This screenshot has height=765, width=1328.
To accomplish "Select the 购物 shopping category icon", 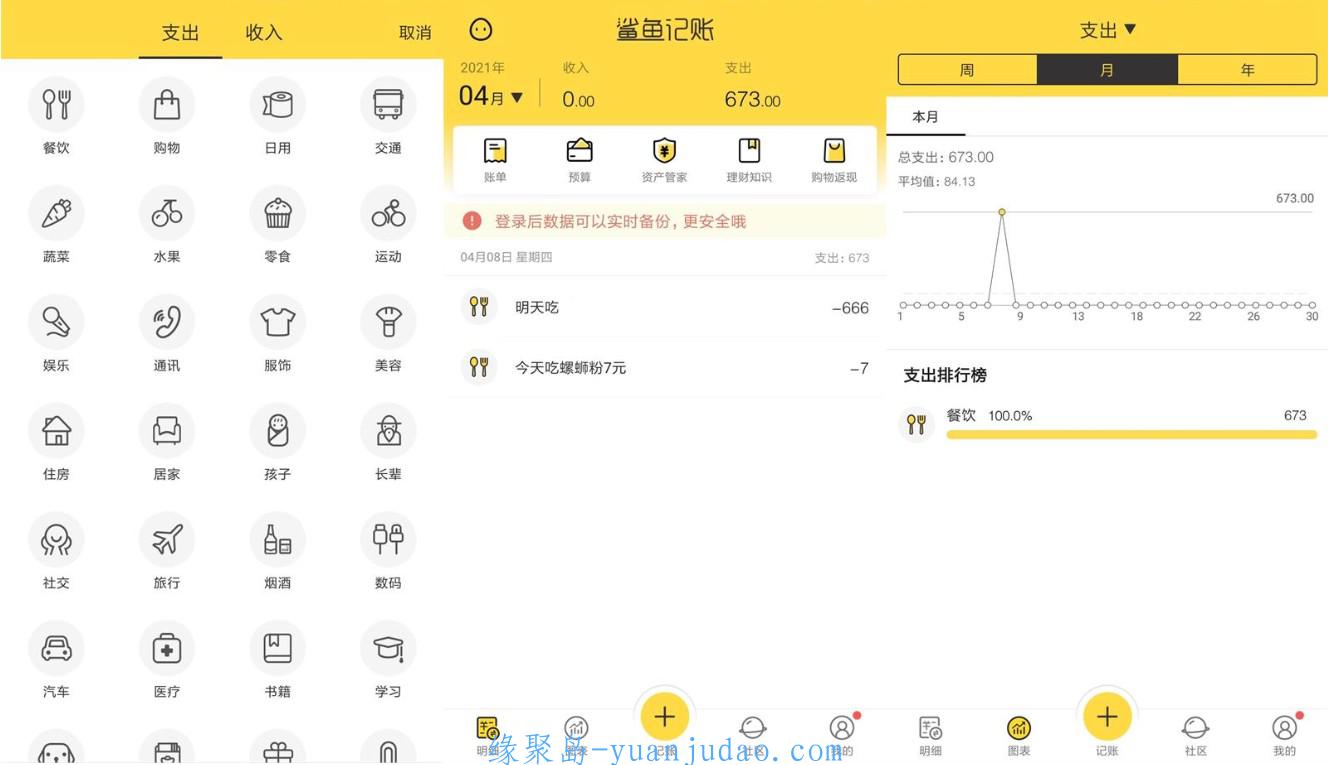I will click(167, 104).
